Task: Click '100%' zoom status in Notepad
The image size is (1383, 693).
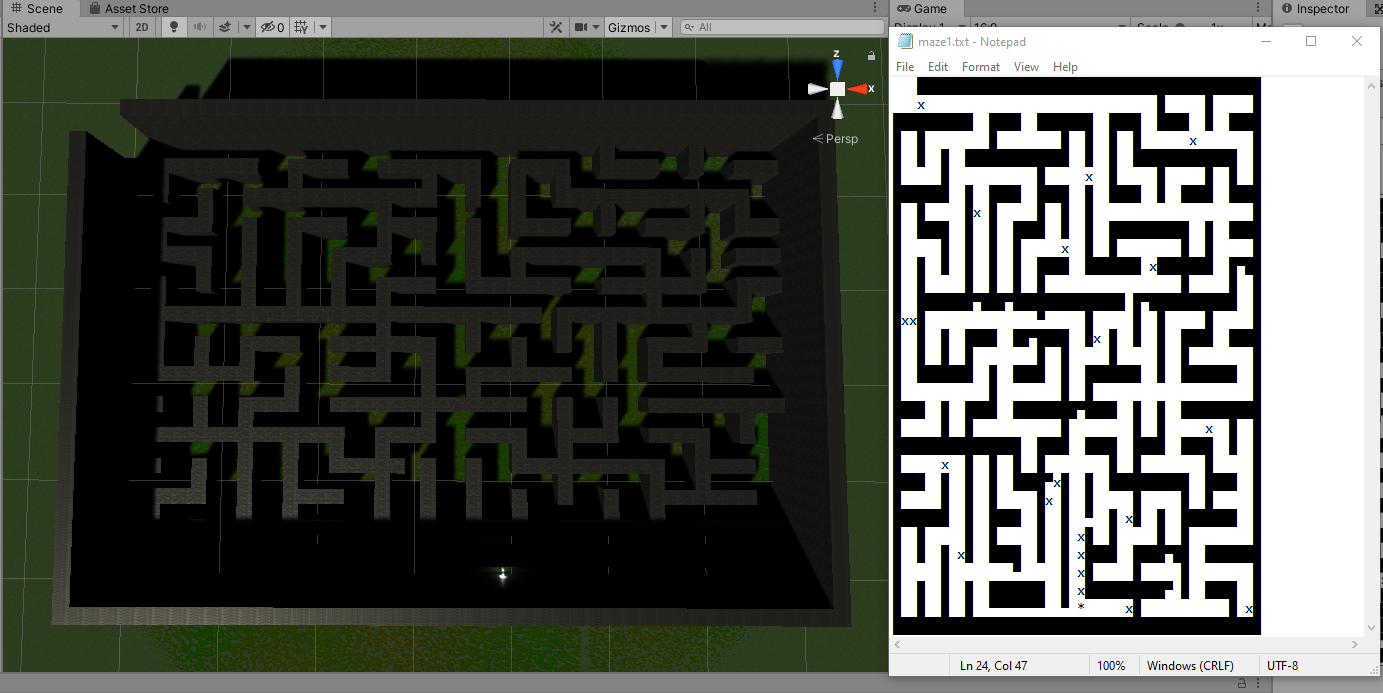Action: [x=1111, y=666]
